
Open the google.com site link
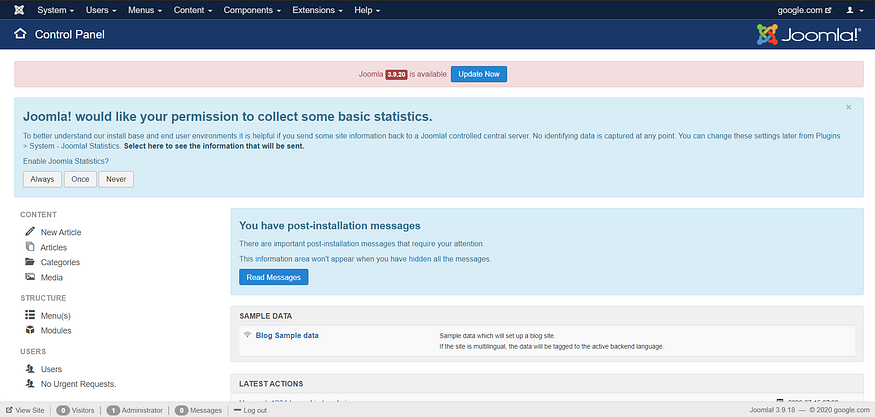tap(804, 10)
